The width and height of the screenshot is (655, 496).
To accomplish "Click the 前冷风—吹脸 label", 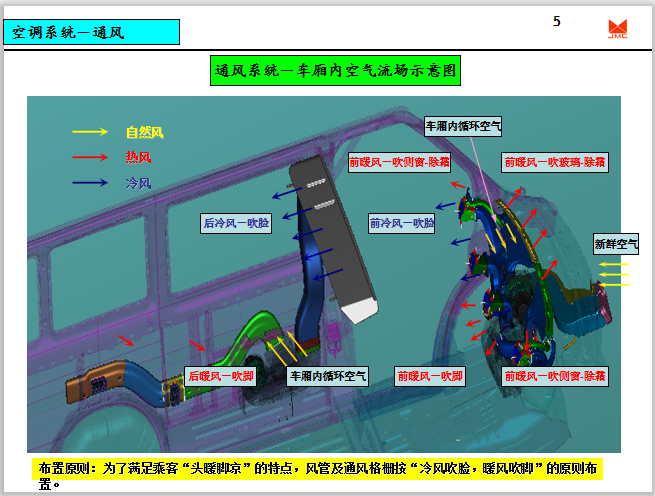I will (402, 224).
